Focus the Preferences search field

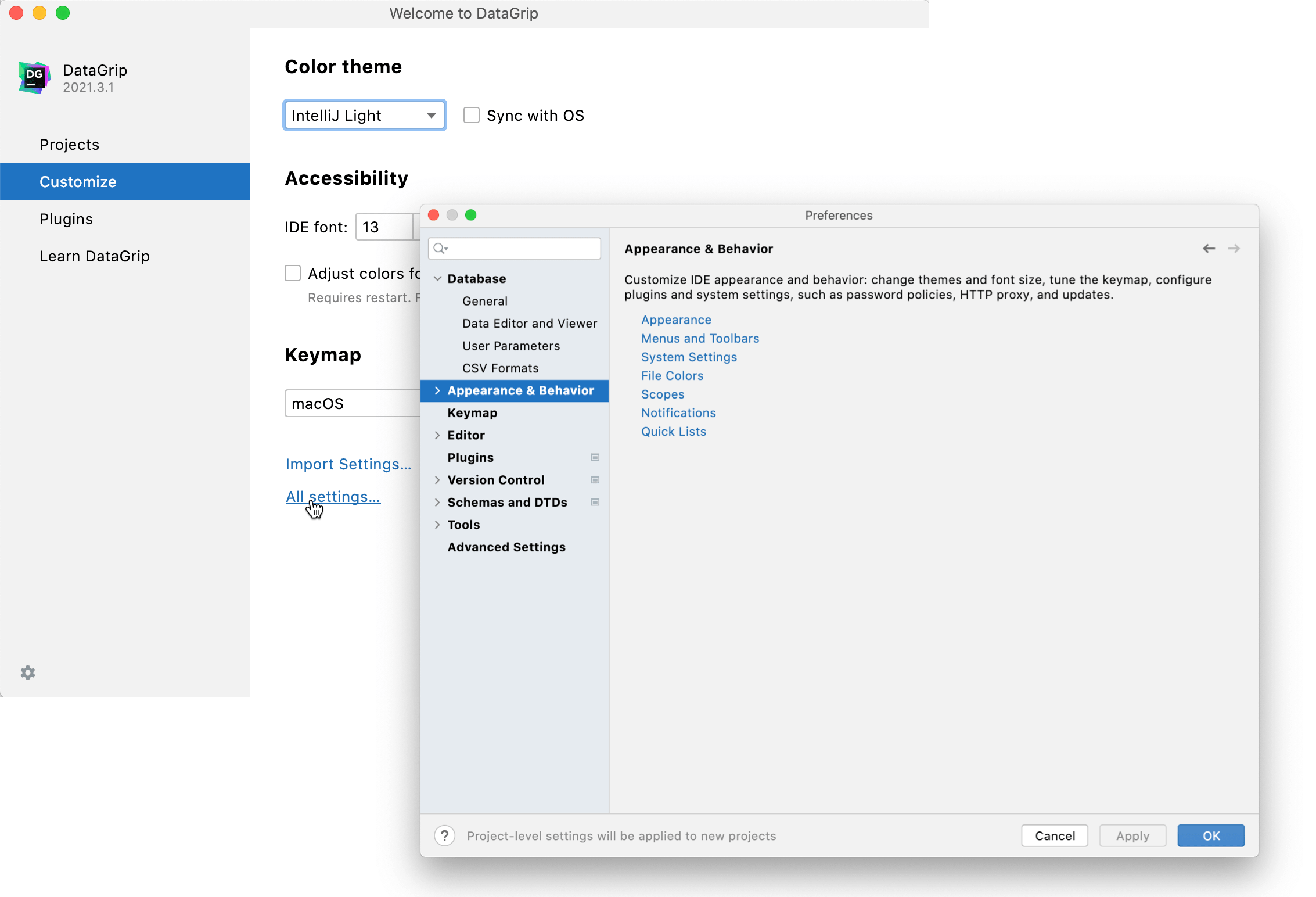[515, 249]
